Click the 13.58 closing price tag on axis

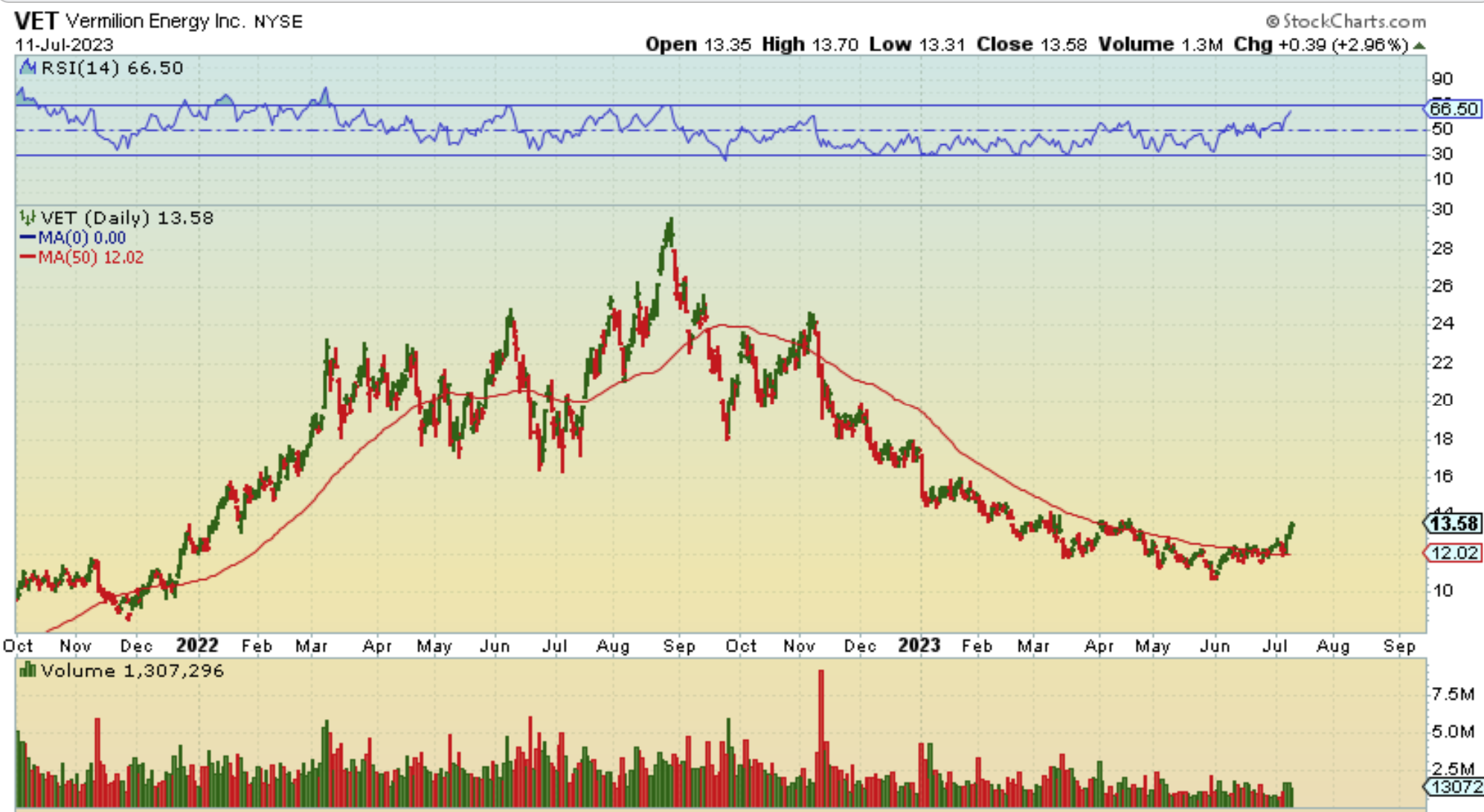[1454, 523]
